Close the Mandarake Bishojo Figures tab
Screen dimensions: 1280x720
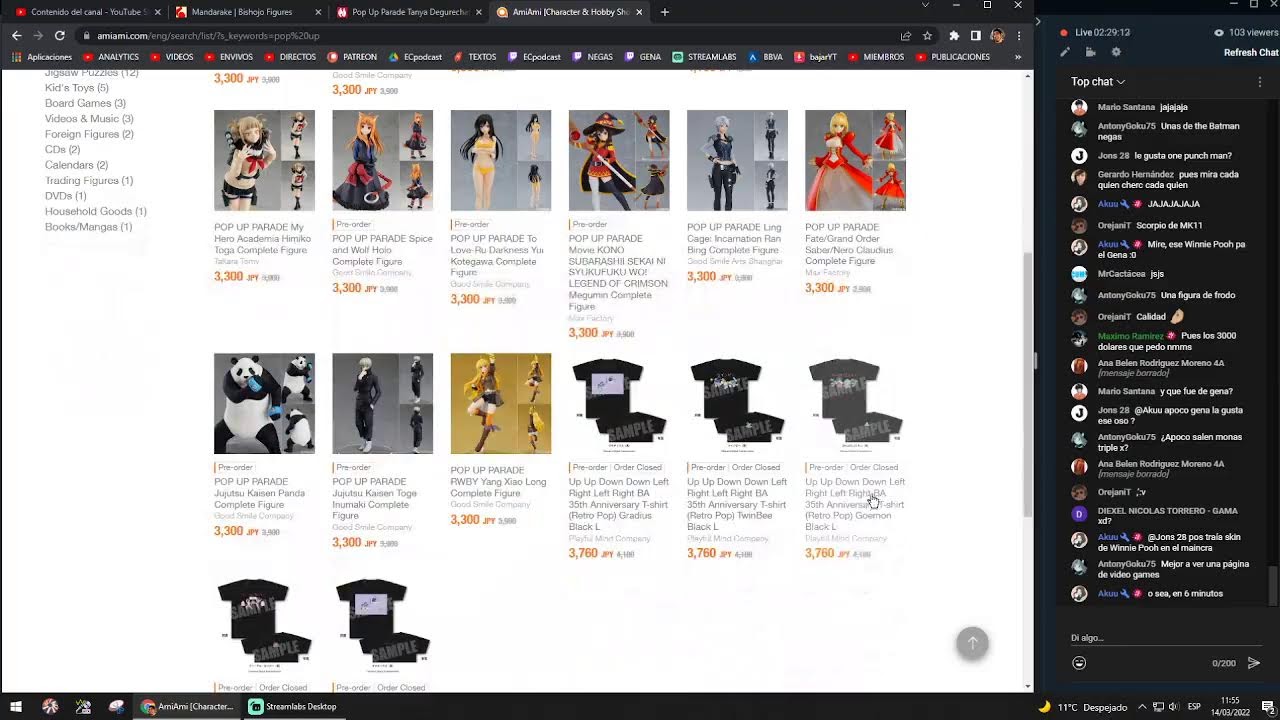[318, 12]
